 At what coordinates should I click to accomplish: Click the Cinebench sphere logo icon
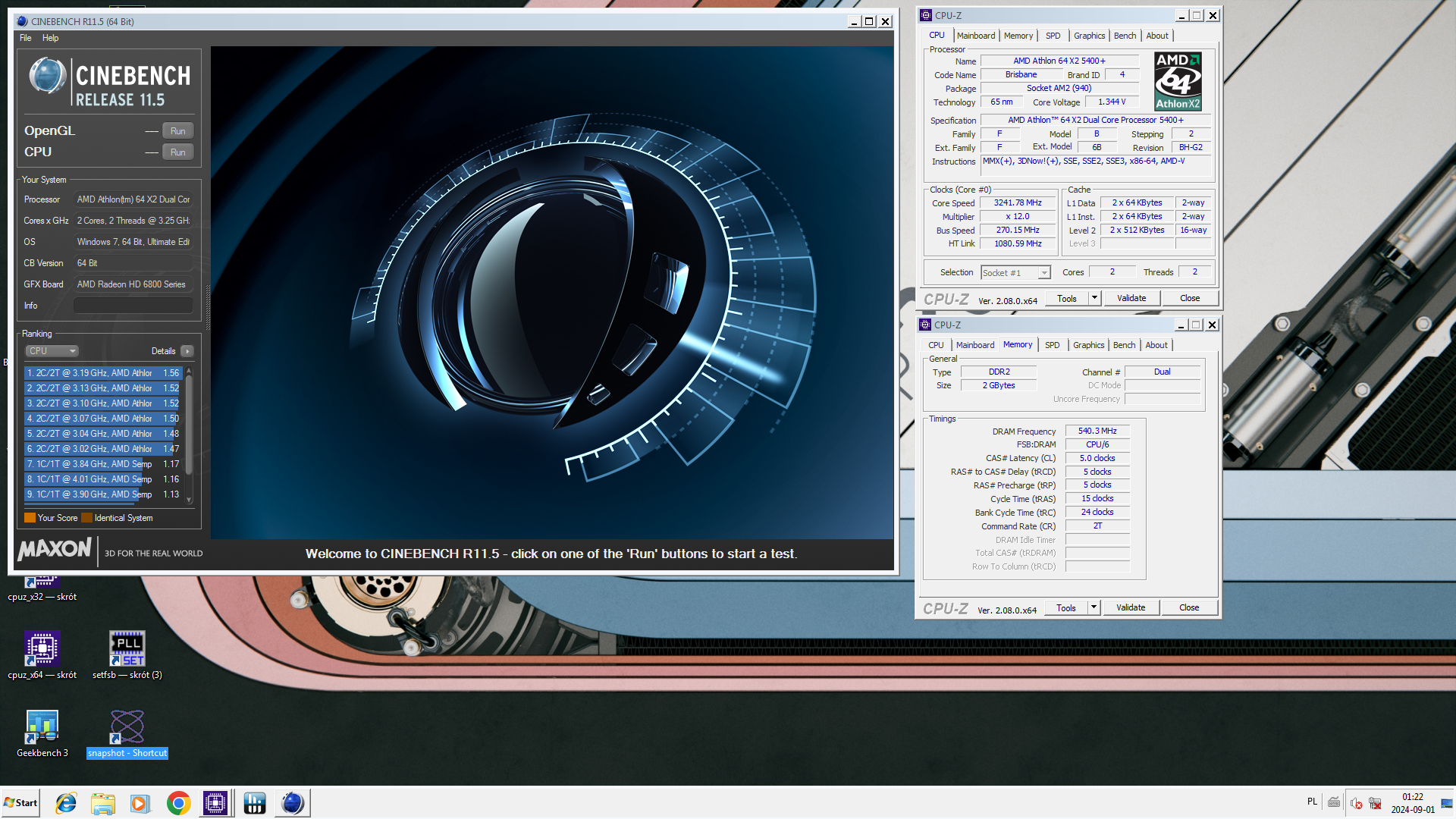coord(47,76)
